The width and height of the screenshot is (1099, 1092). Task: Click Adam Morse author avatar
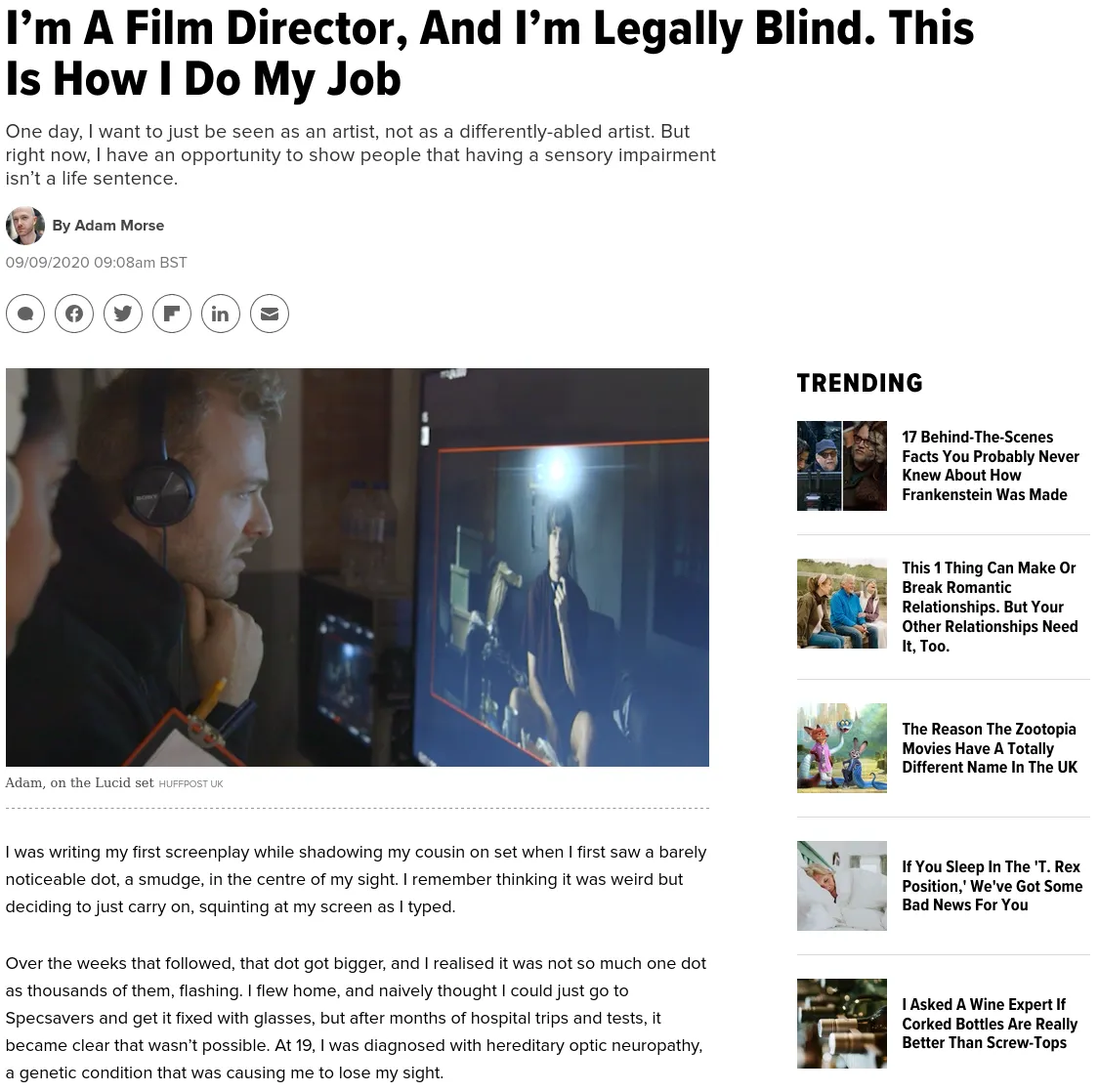coord(25,226)
